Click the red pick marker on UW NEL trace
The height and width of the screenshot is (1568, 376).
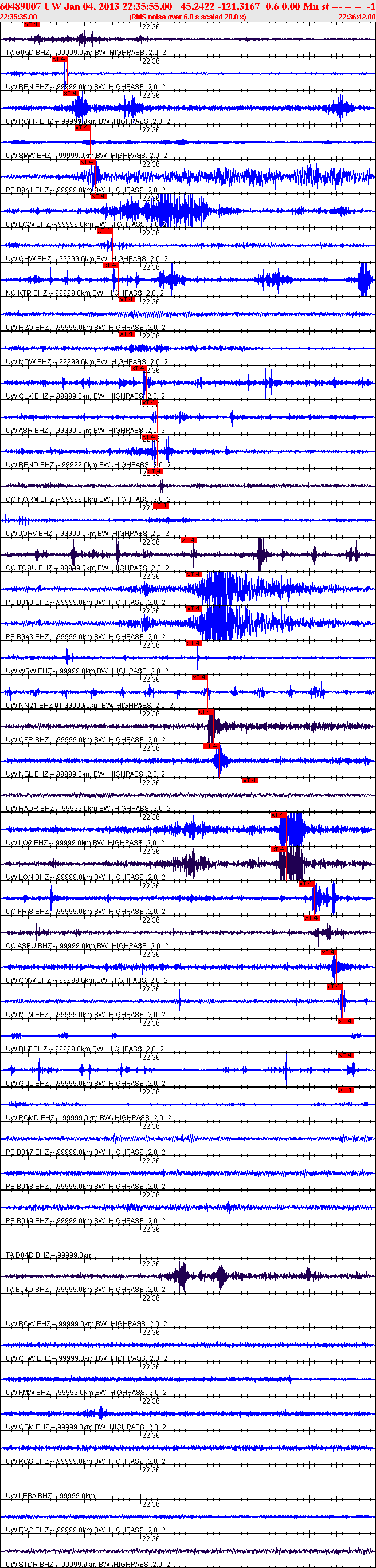pyautogui.click(x=211, y=746)
